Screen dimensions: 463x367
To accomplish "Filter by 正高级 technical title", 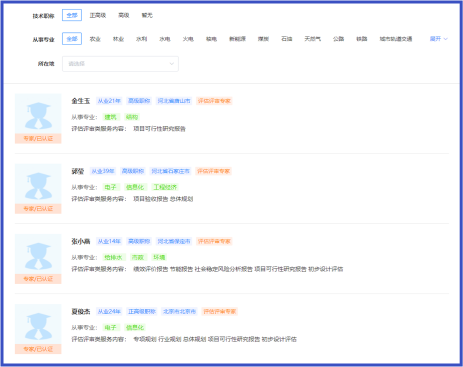I will [x=98, y=15].
